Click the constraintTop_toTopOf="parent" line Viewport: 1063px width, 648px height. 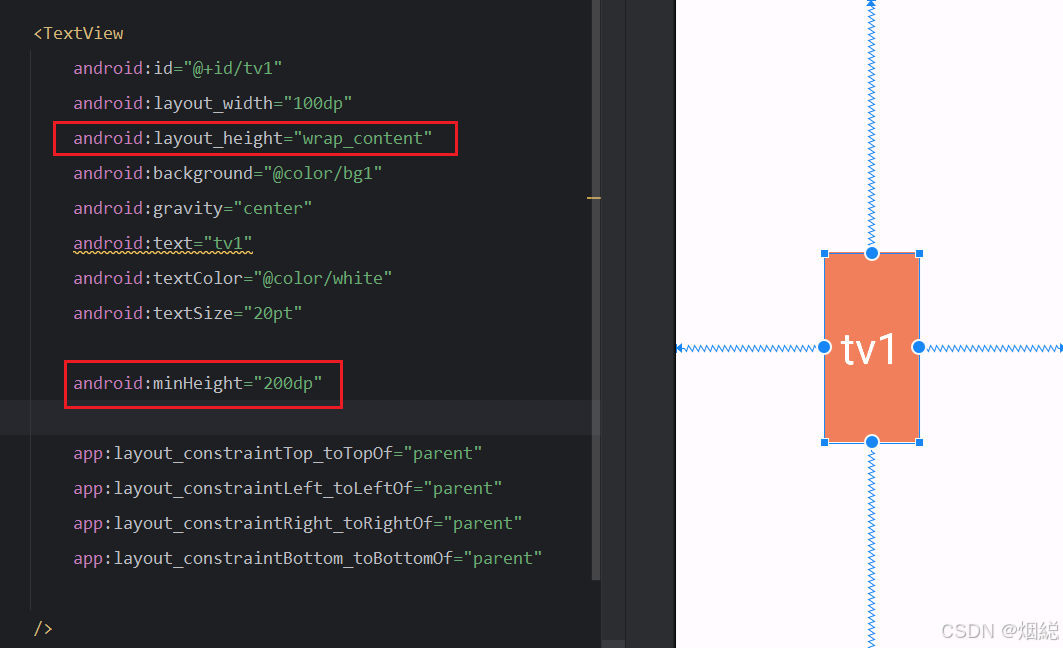[276, 452]
